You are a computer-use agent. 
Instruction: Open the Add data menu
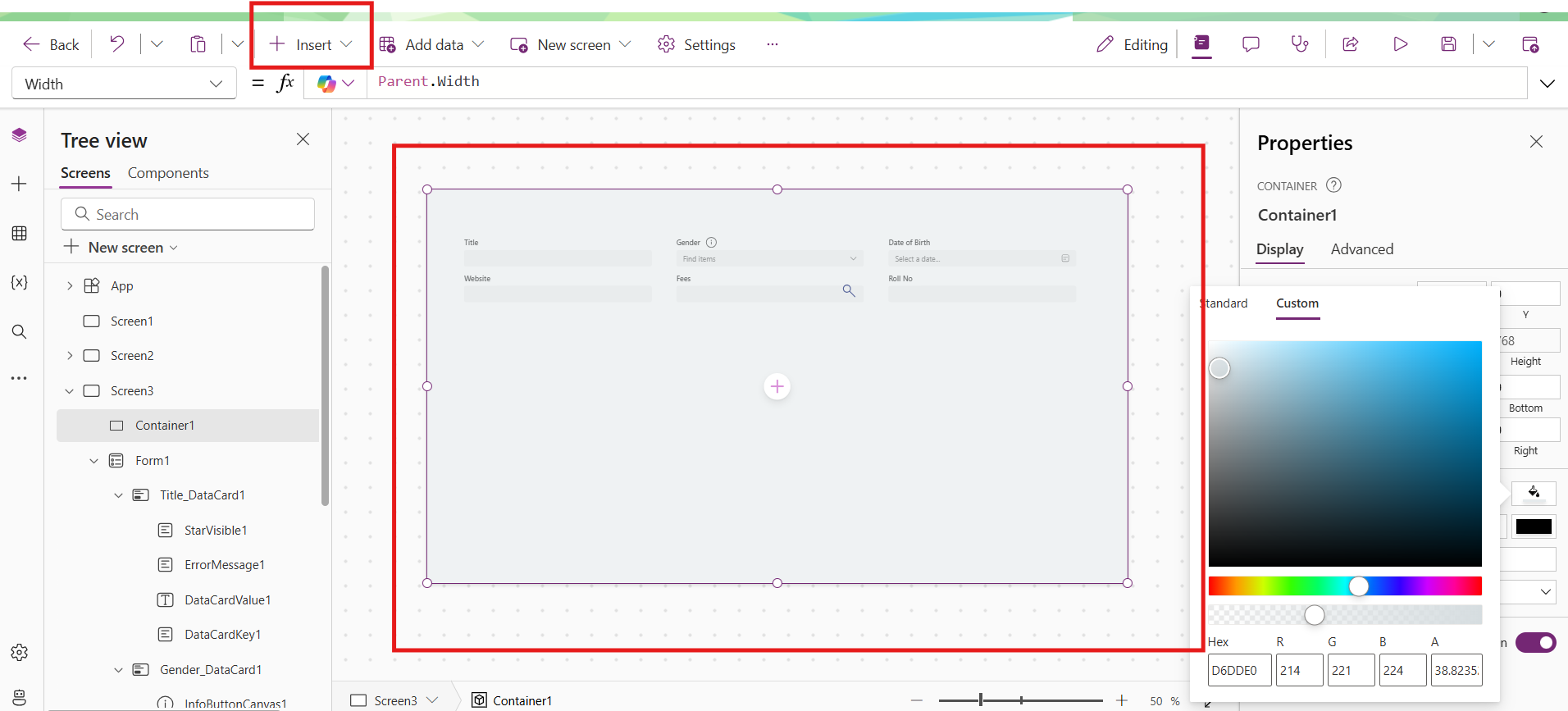[x=431, y=44]
